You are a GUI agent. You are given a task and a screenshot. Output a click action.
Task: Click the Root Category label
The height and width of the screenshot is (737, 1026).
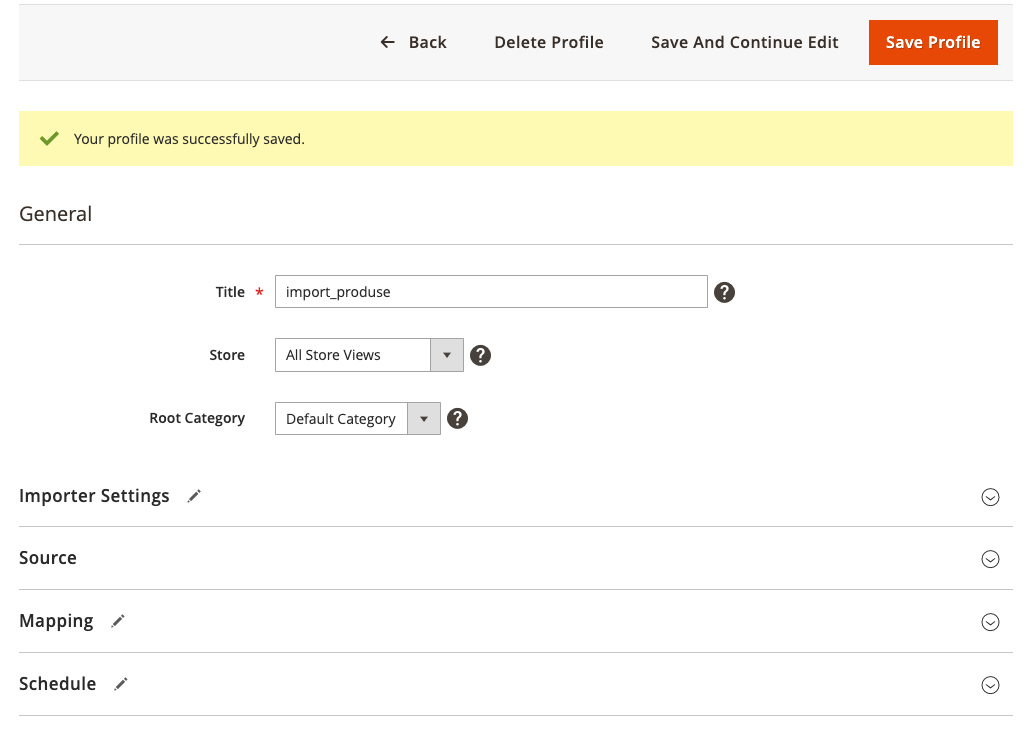click(197, 418)
